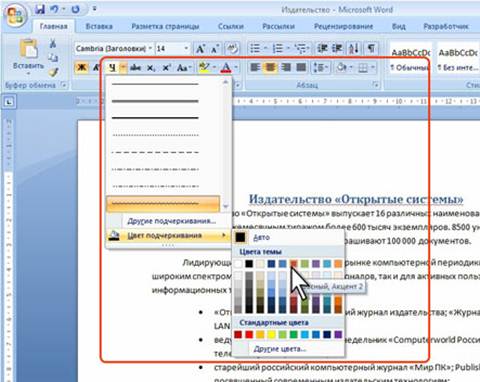Expand font color dropdown arrow

(x=236, y=68)
